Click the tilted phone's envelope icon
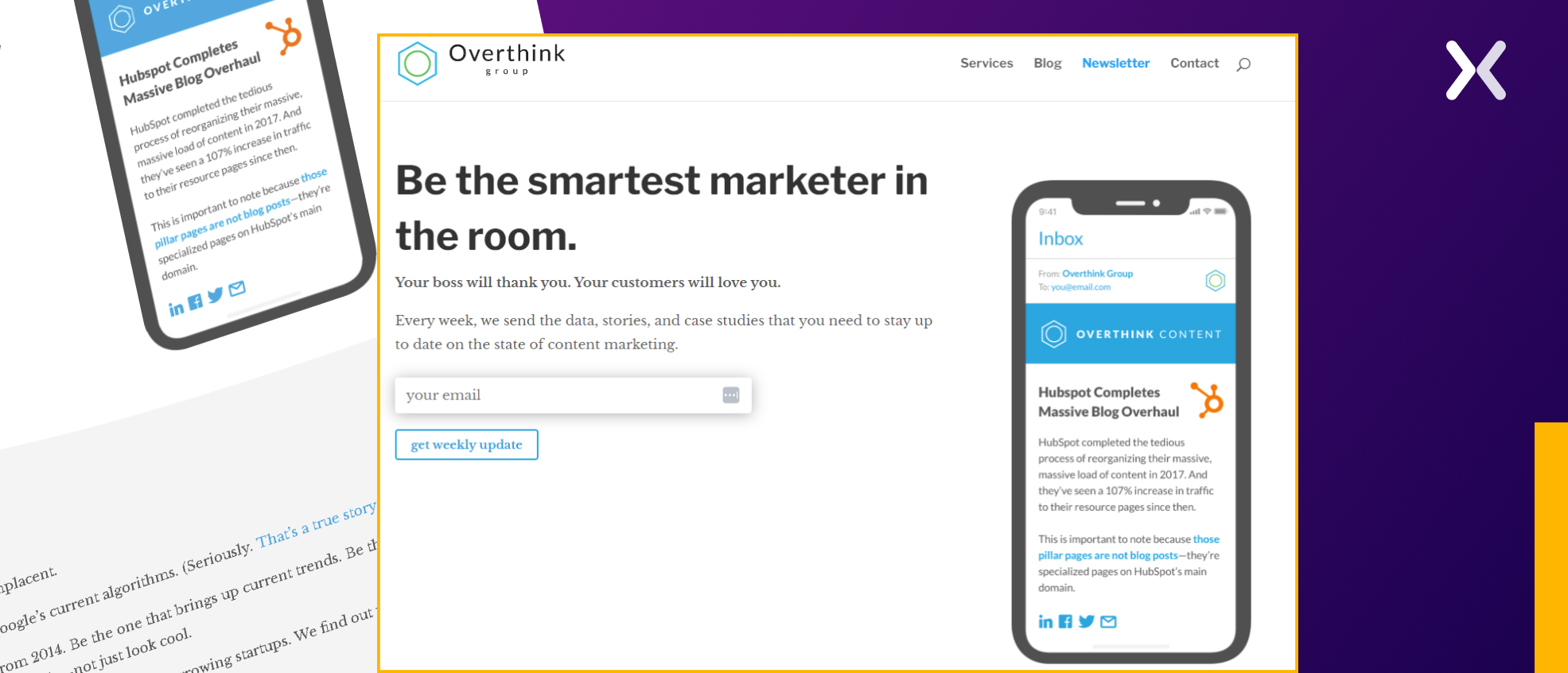 tap(237, 288)
